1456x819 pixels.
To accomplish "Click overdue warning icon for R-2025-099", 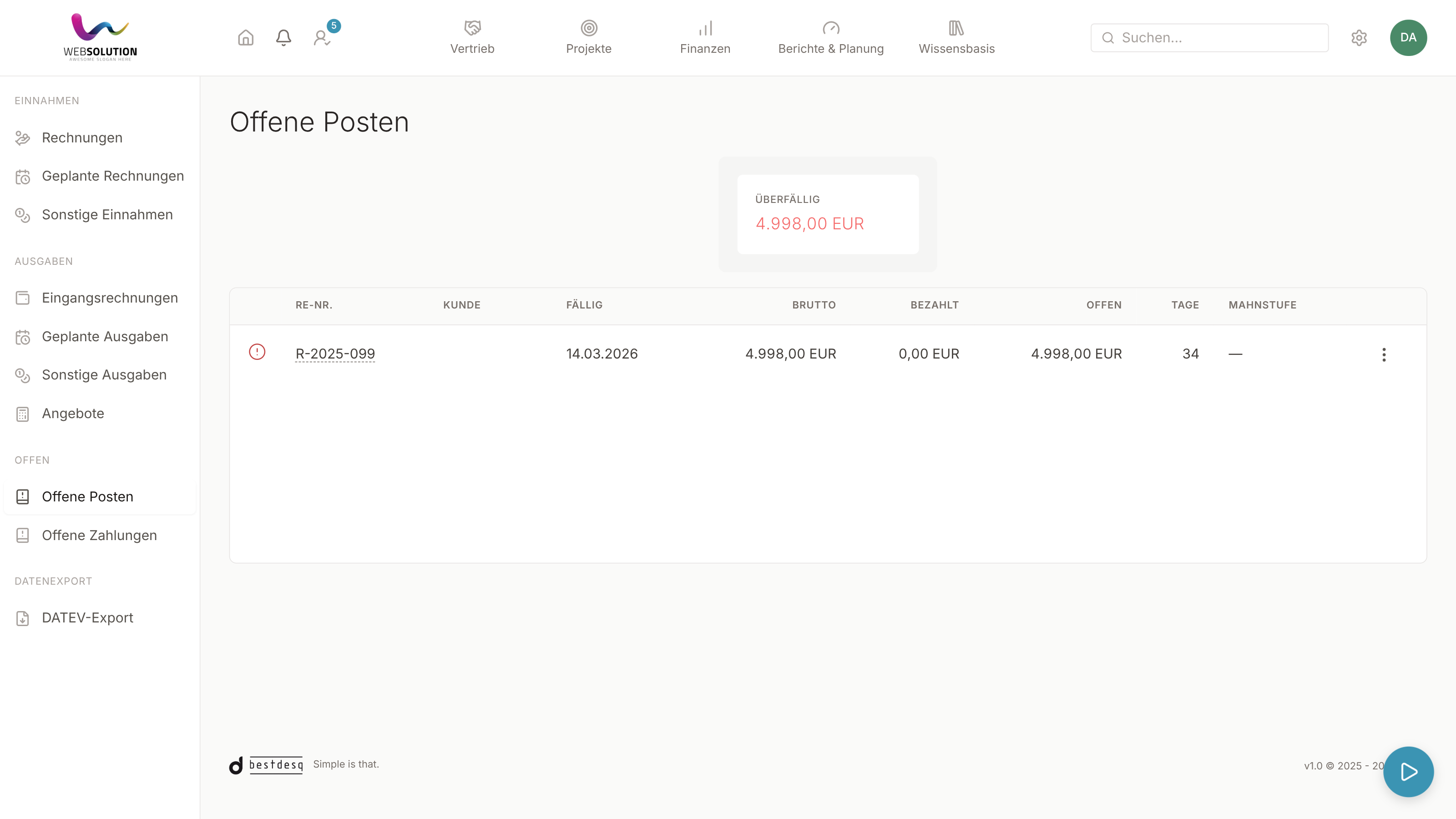I will click(257, 352).
